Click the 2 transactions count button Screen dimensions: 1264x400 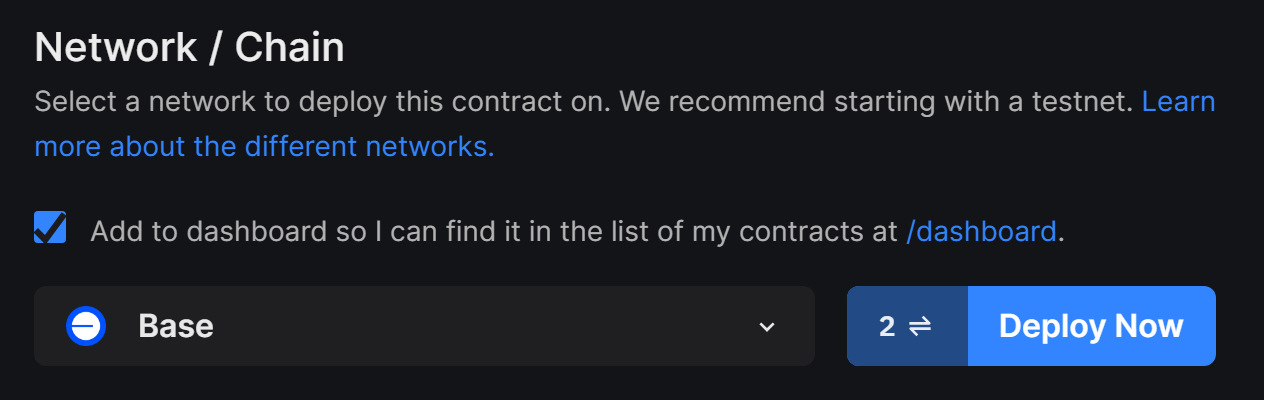(907, 326)
